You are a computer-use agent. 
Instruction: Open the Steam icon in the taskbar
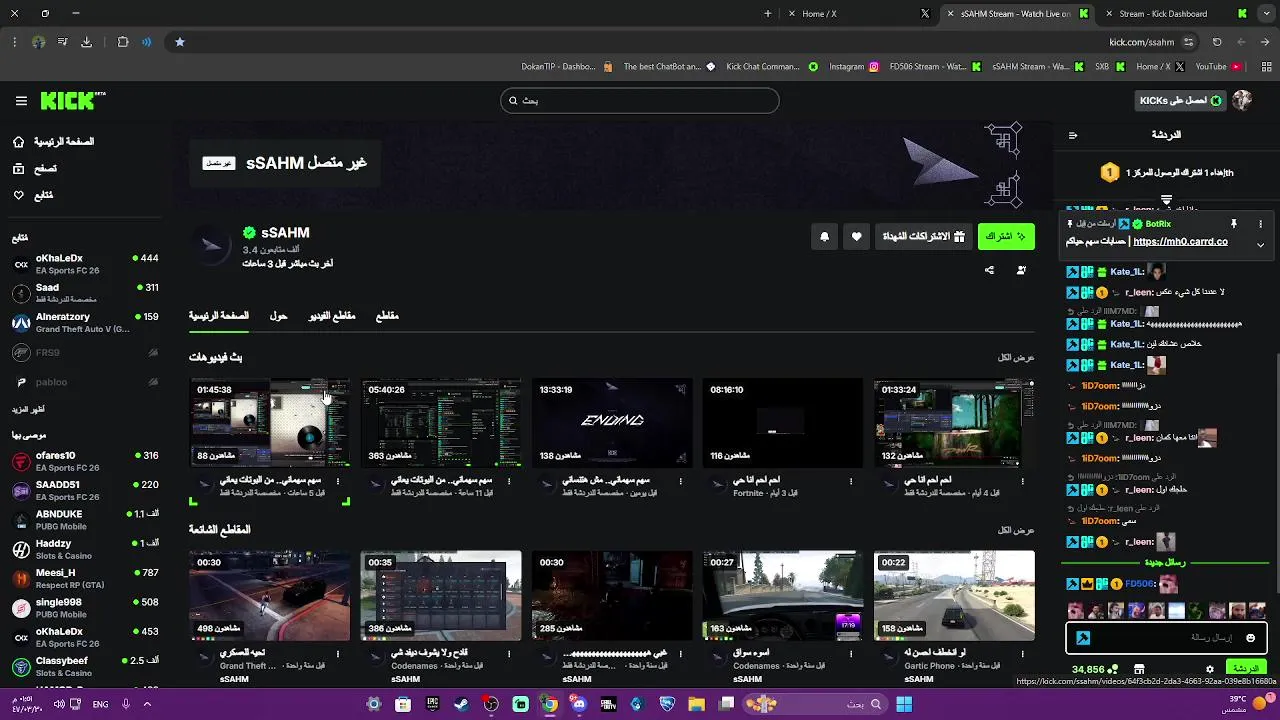tap(461, 704)
